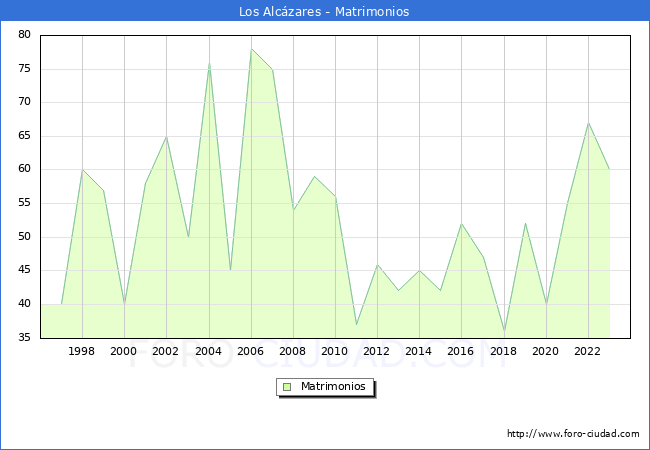Click the 35 y-axis label
The width and height of the screenshot is (650, 450).
point(24,338)
